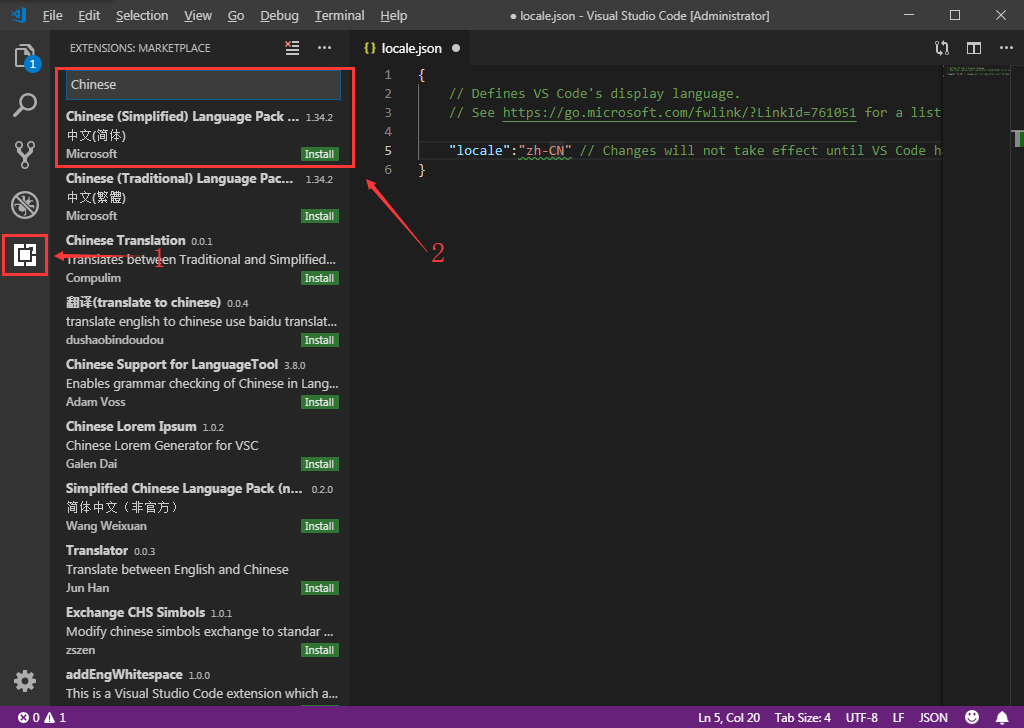Click the synchronize changes icon in editor toolbar
This screenshot has height=728, width=1024.
tap(941, 47)
